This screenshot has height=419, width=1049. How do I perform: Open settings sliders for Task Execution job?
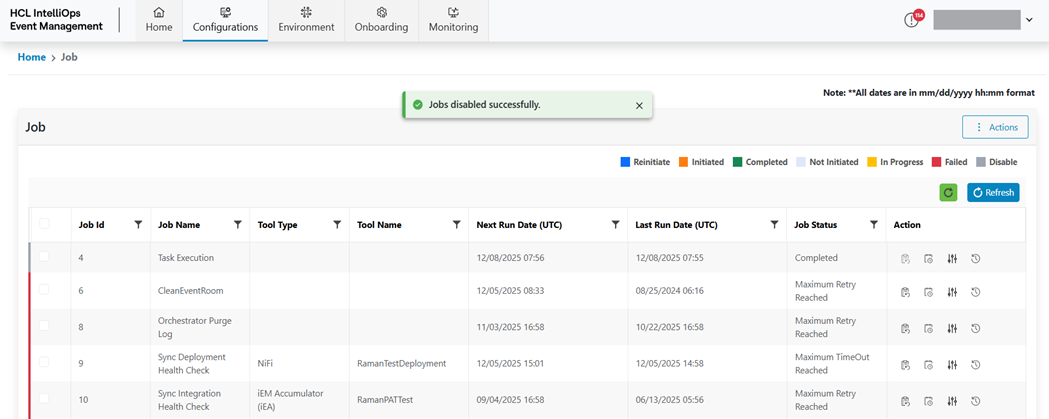(x=952, y=258)
